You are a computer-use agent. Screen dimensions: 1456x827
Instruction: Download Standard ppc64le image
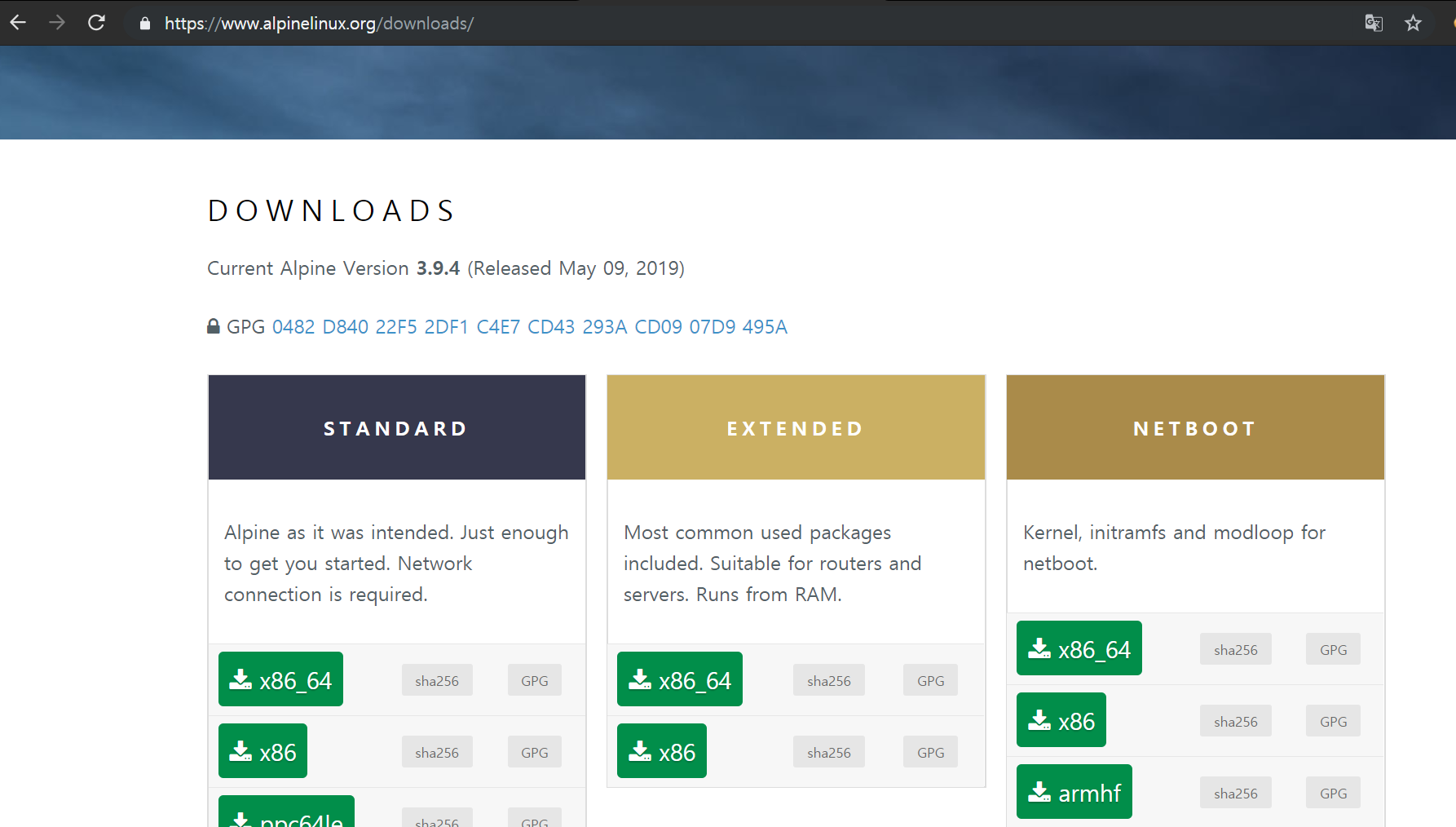(286, 812)
